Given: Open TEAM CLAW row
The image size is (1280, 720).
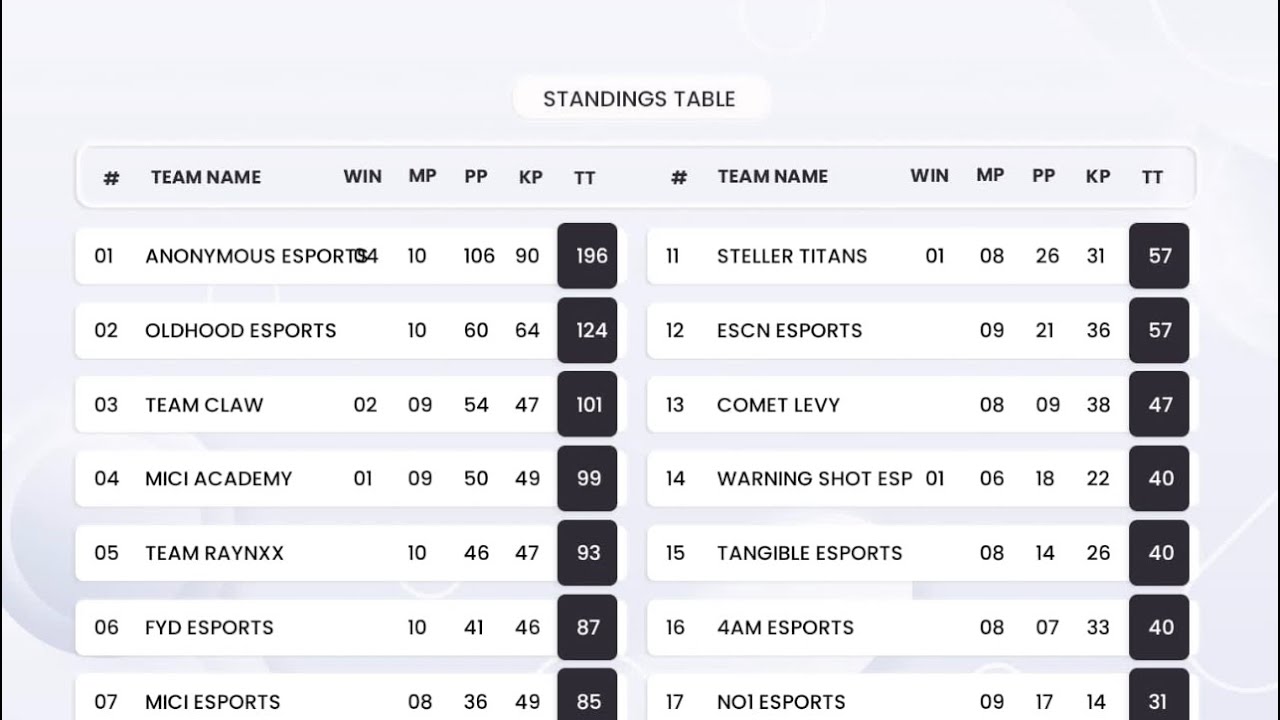Looking at the screenshot, I should coord(346,405).
